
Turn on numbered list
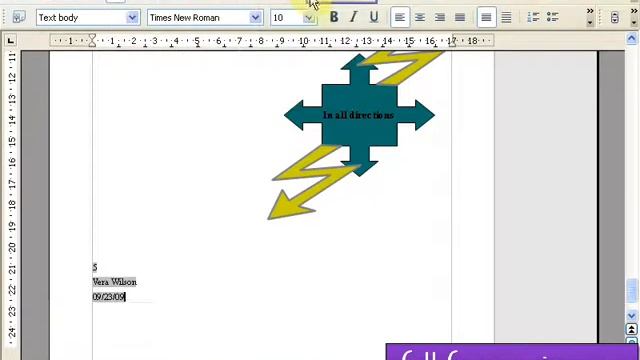[x=533, y=17]
